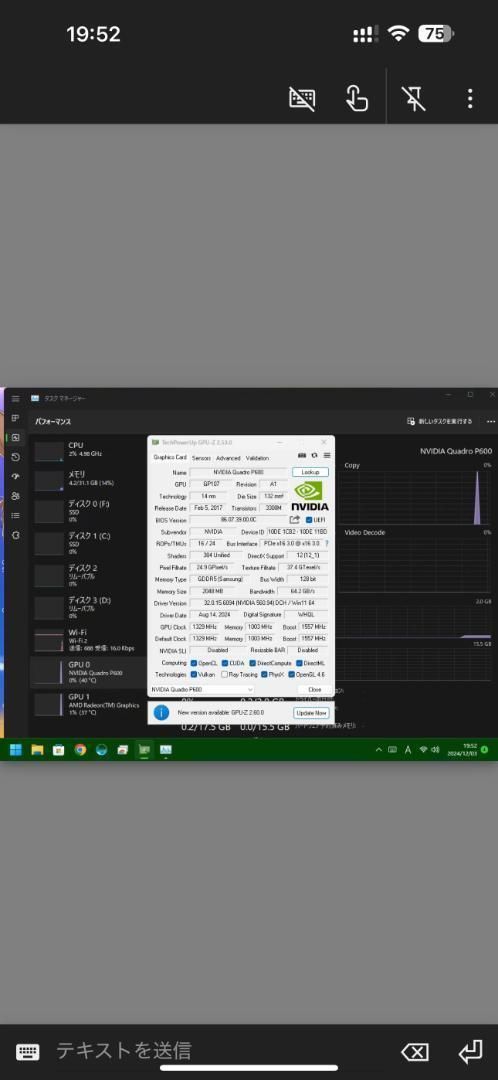Open Users icon in Task Manager sidebar
This screenshot has width=498, height=1080.
point(15,495)
